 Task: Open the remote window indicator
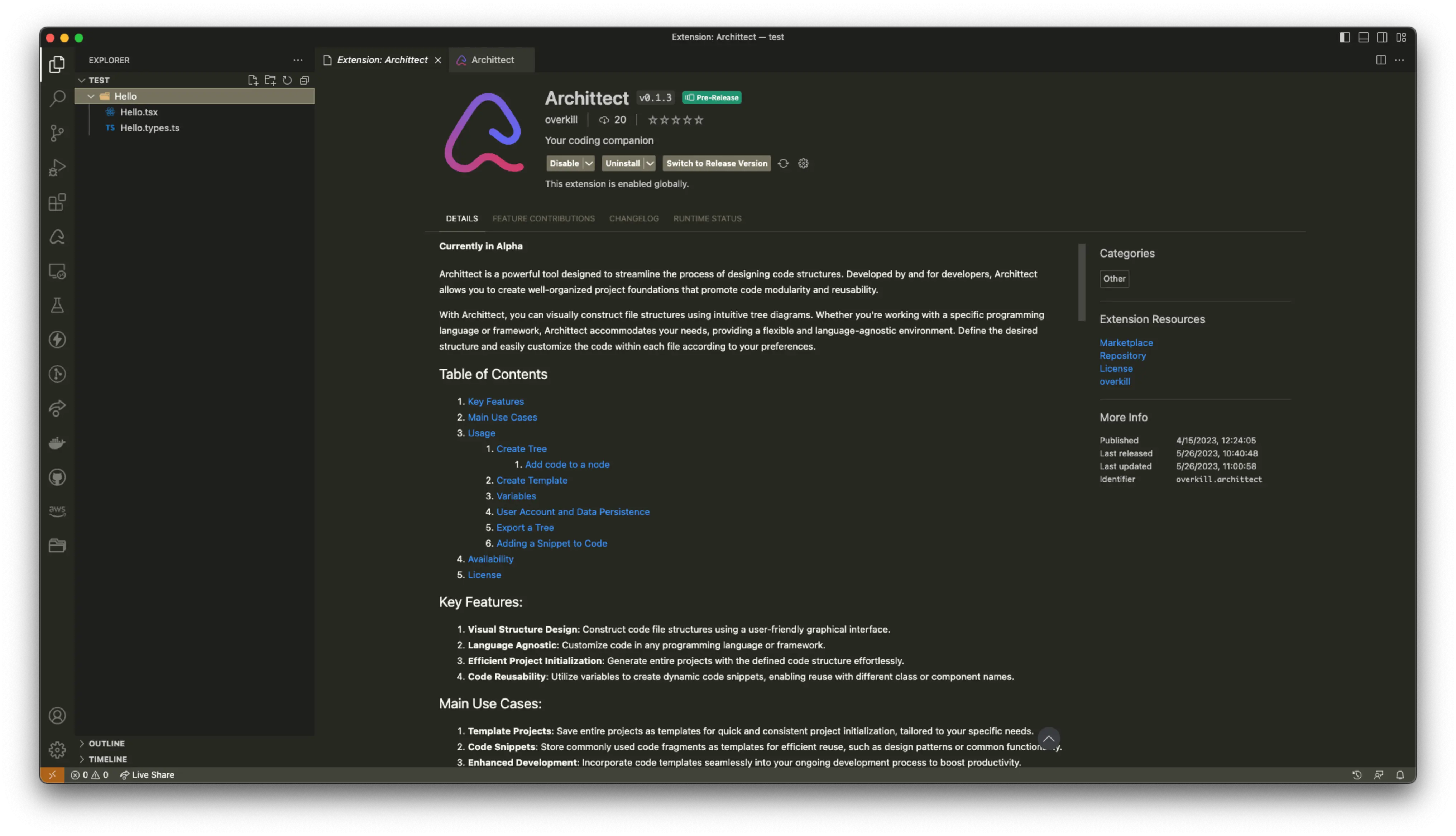pyautogui.click(x=52, y=774)
